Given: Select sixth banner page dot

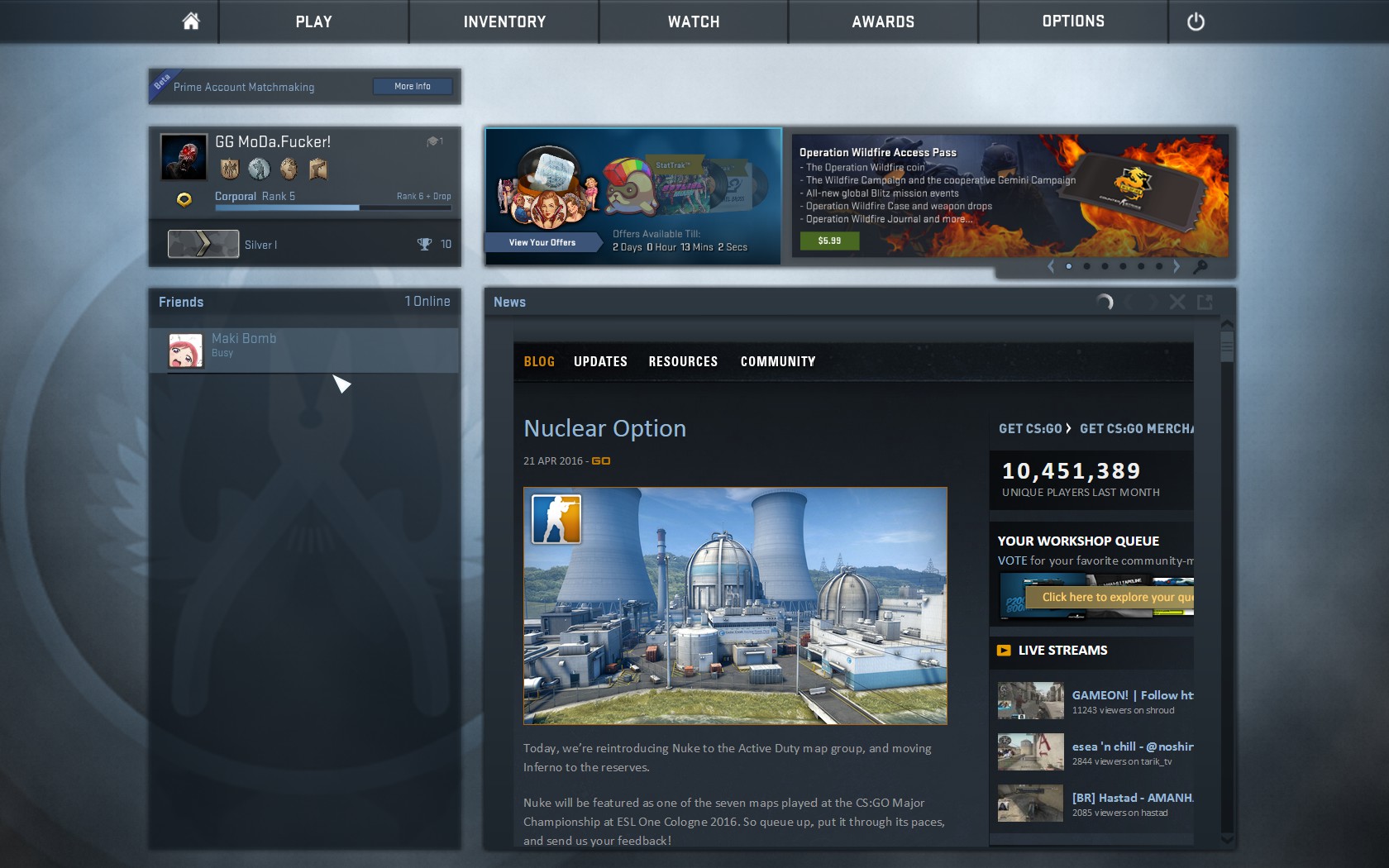Looking at the screenshot, I should click(1159, 266).
